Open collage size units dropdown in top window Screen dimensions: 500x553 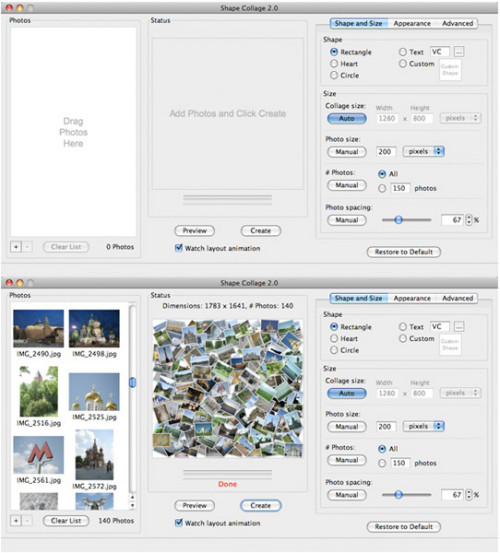tap(460, 118)
